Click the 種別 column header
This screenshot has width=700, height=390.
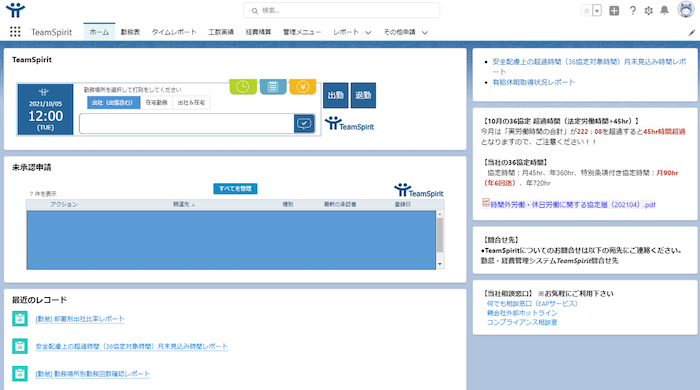pos(288,204)
